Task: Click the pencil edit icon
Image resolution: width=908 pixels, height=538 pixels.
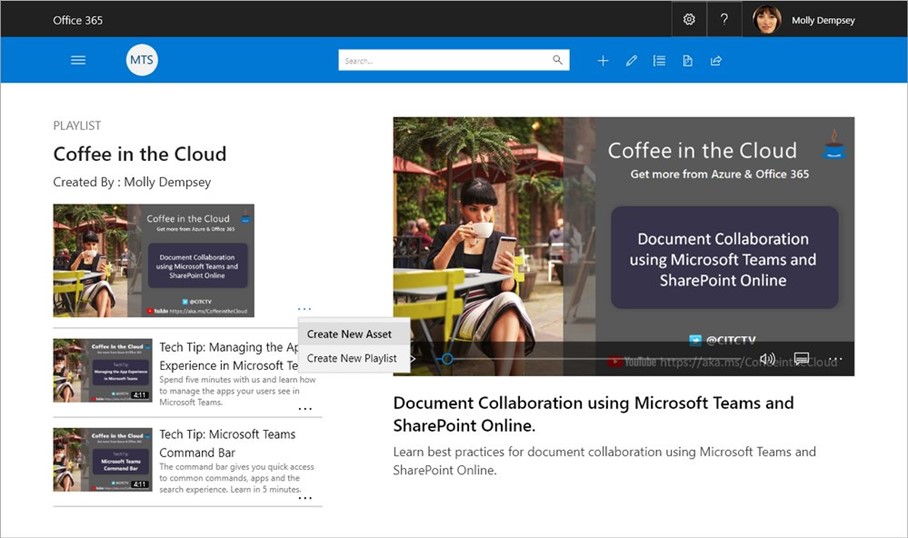Action: tap(631, 60)
